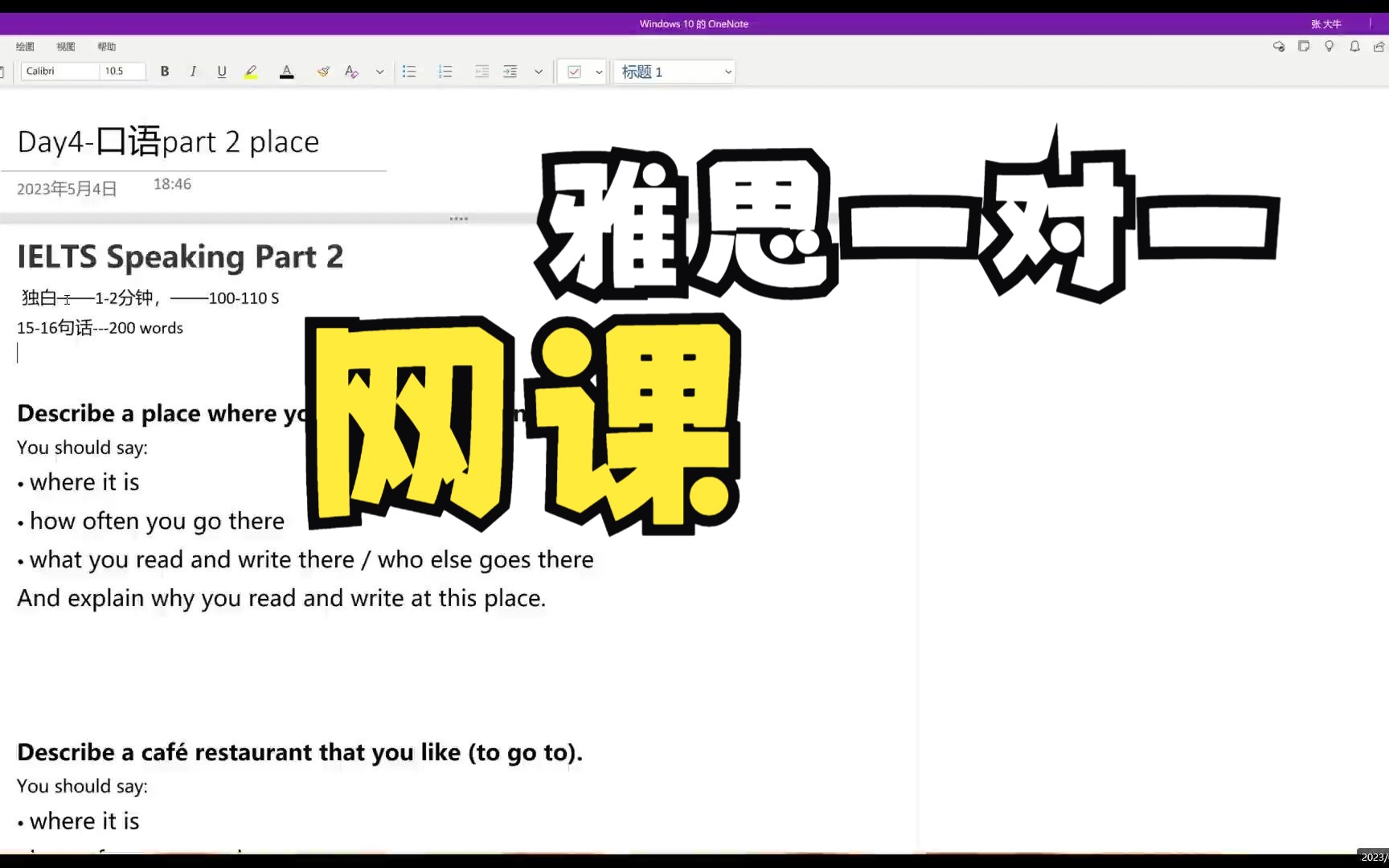Decrease paragraph indent
Image resolution: width=1389 pixels, height=868 pixels.
pyautogui.click(x=481, y=72)
